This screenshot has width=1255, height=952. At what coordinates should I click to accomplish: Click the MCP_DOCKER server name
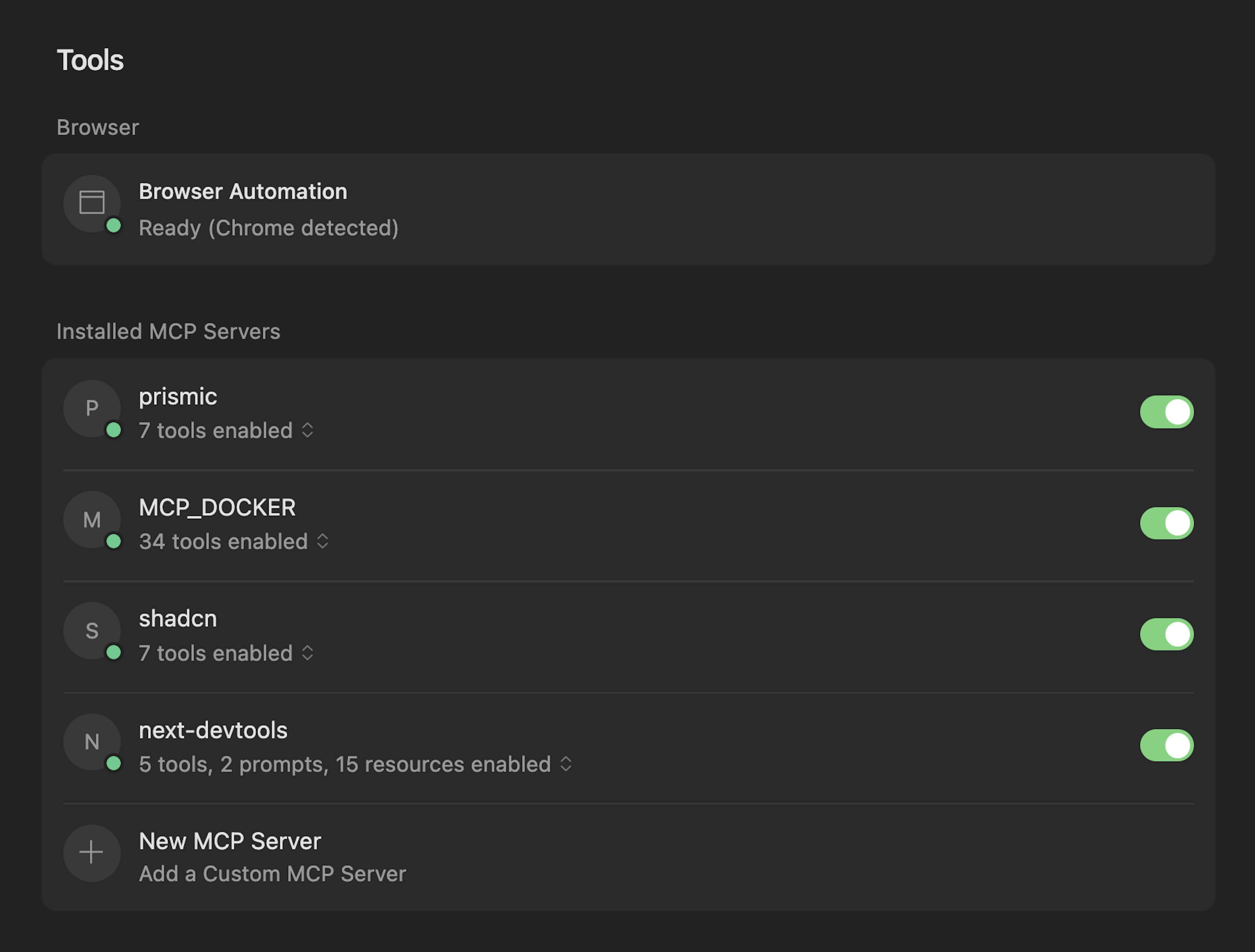217,507
